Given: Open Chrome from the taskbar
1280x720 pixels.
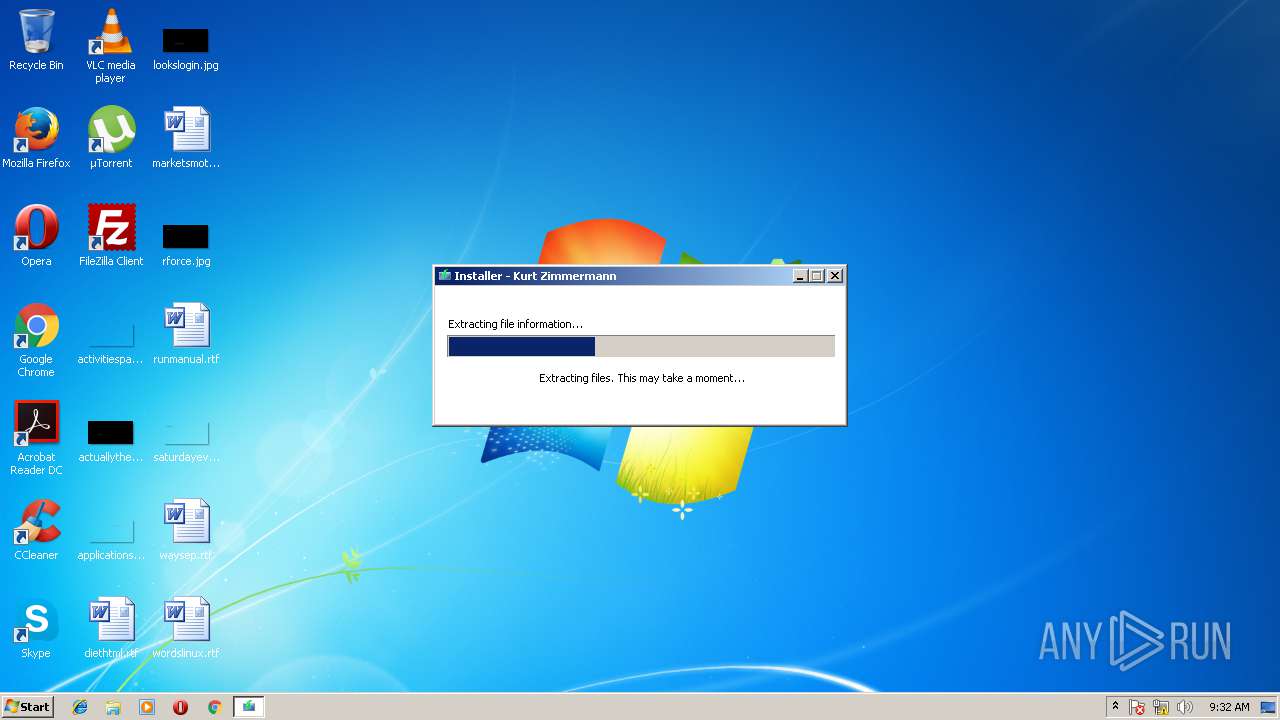Looking at the screenshot, I should pos(214,707).
